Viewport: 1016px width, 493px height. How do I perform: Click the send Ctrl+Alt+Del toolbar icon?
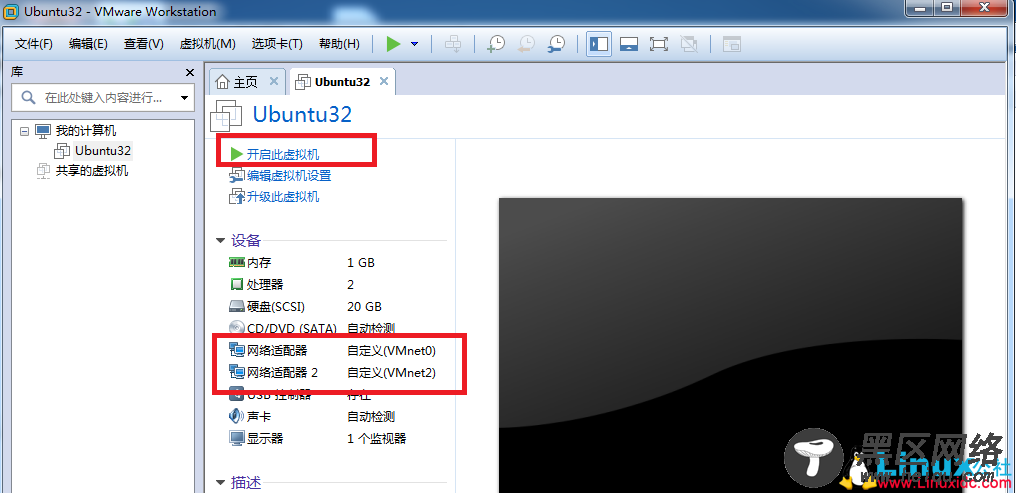[x=453, y=44]
